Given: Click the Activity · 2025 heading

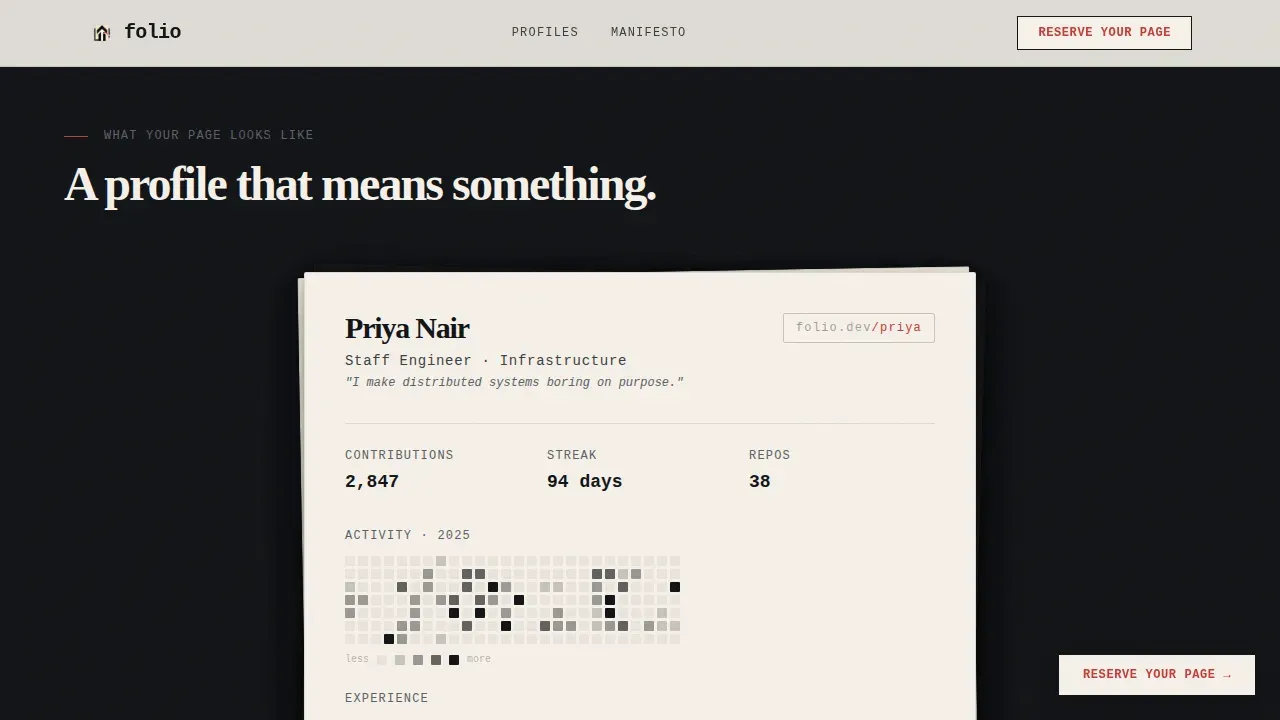Looking at the screenshot, I should coord(408,535).
